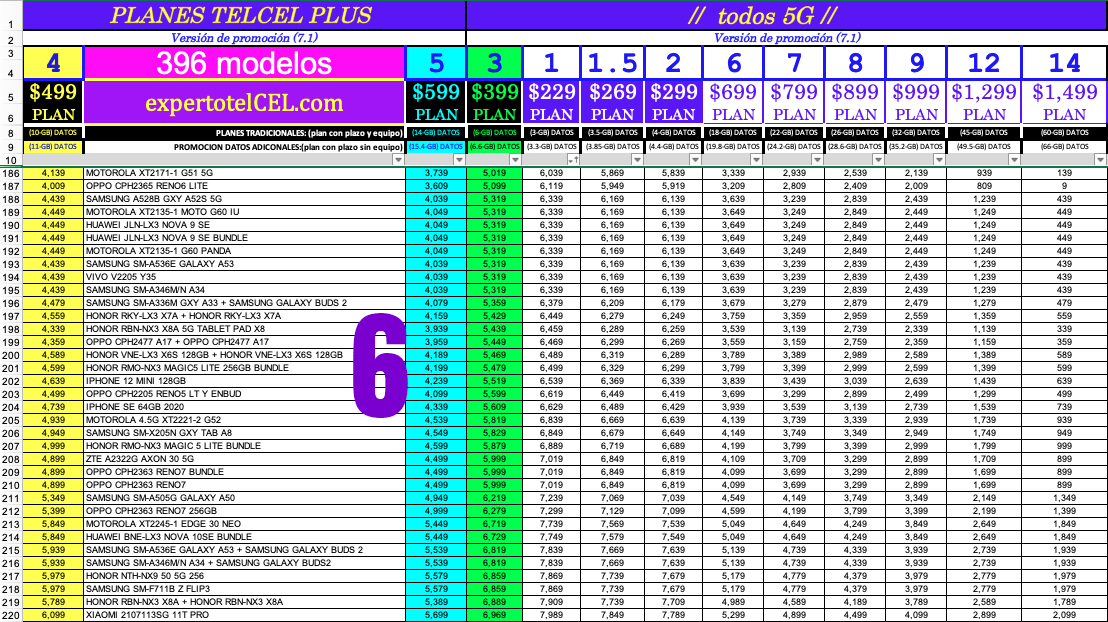The width and height of the screenshot is (1108, 622).
Task: Select the '$599 PLAN' header cell
Action: (436, 102)
